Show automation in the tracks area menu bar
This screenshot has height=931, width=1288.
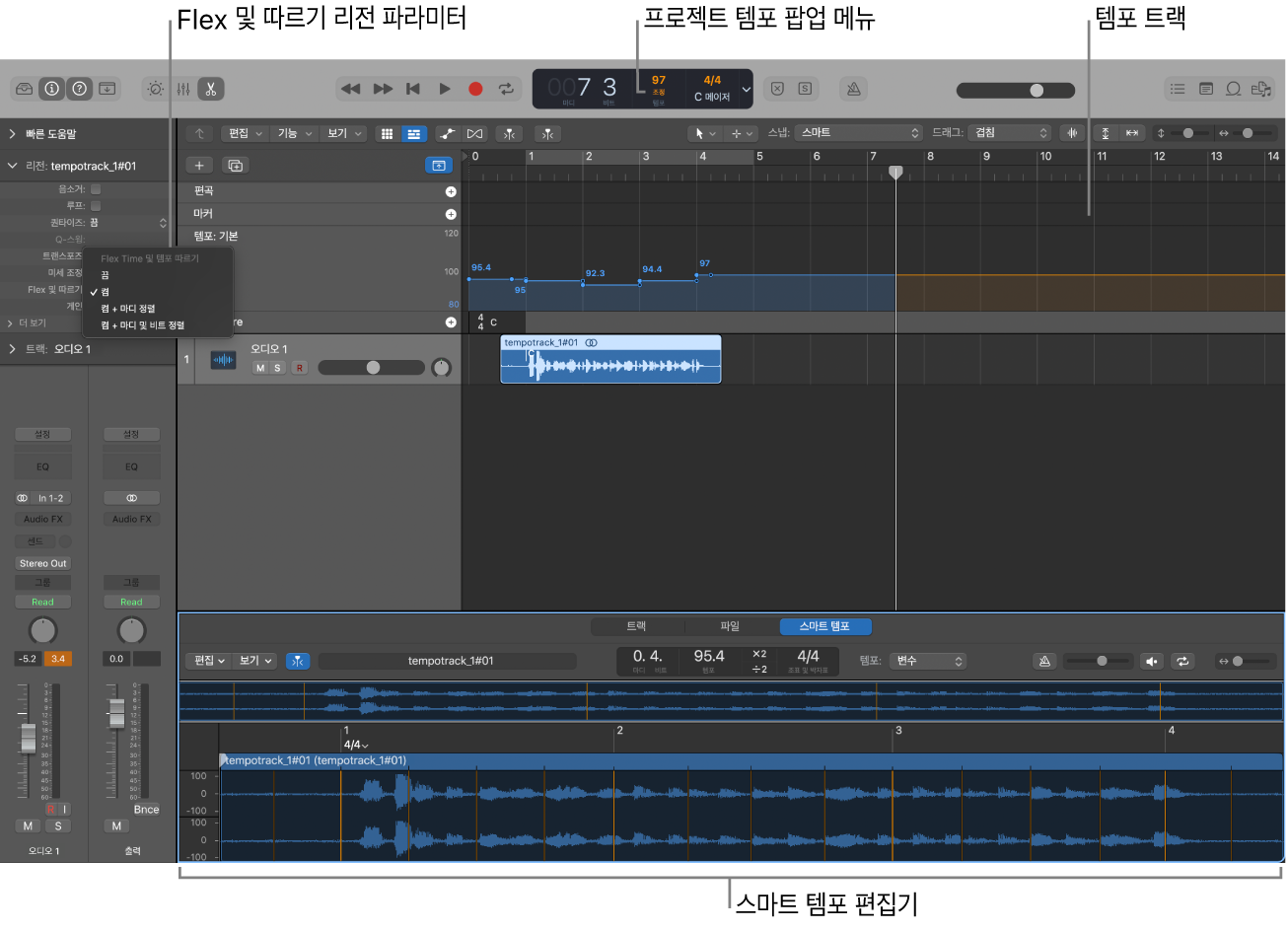pos(448,133)
